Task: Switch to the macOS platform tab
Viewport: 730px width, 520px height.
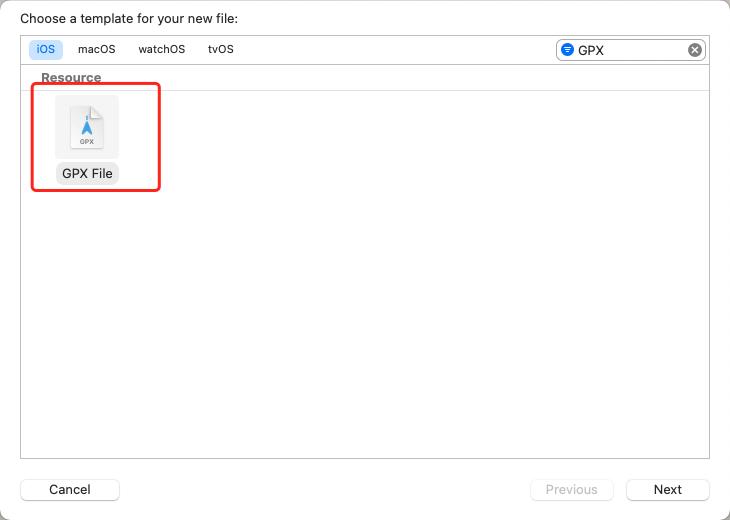Action: pyautogui.click(x=97, y=49)
